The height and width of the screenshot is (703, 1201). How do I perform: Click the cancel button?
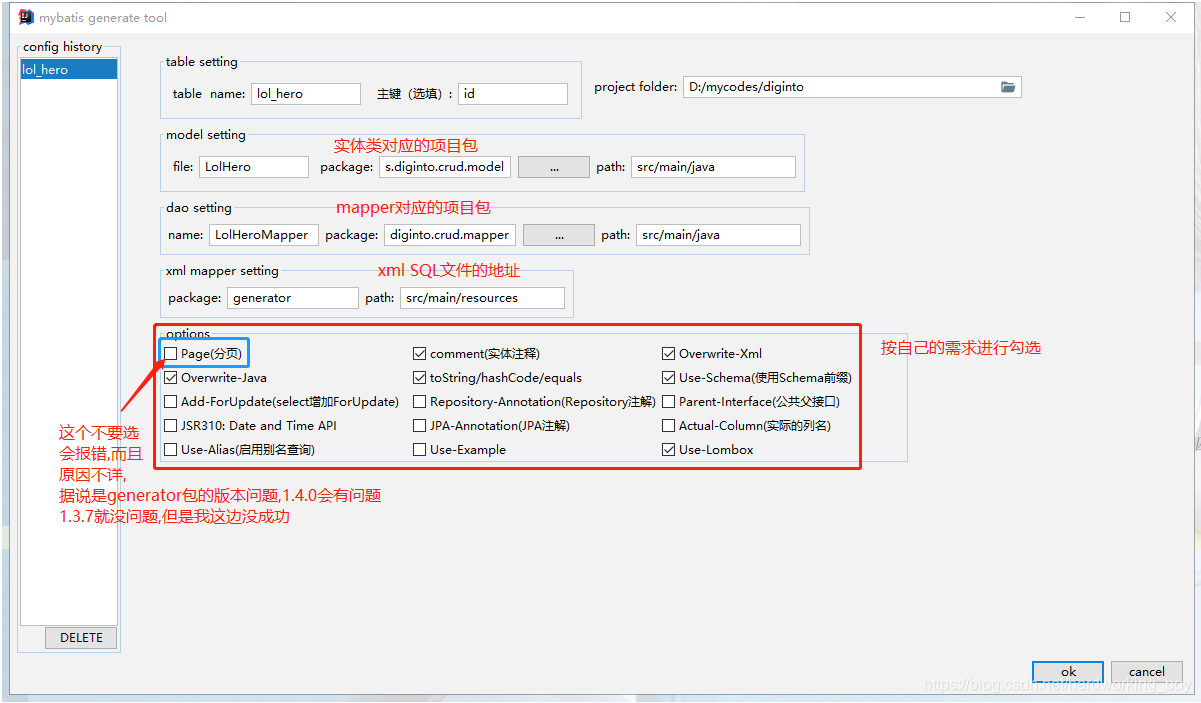[x=1147, y=672]
